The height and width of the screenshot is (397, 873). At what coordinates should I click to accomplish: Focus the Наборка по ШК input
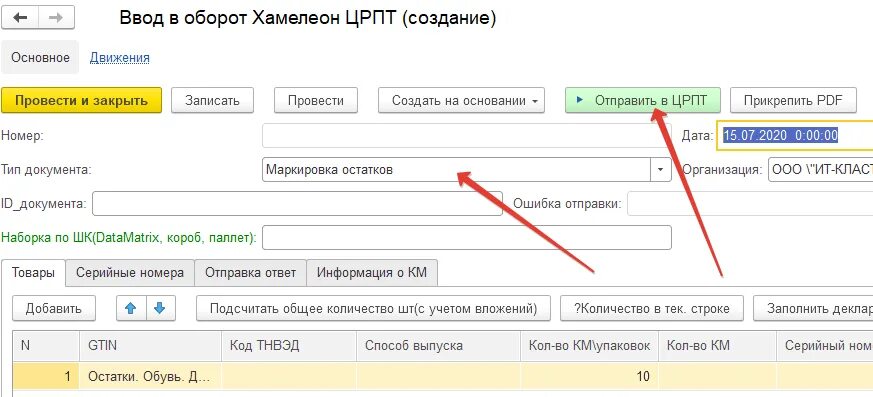(x=467, y=238)
